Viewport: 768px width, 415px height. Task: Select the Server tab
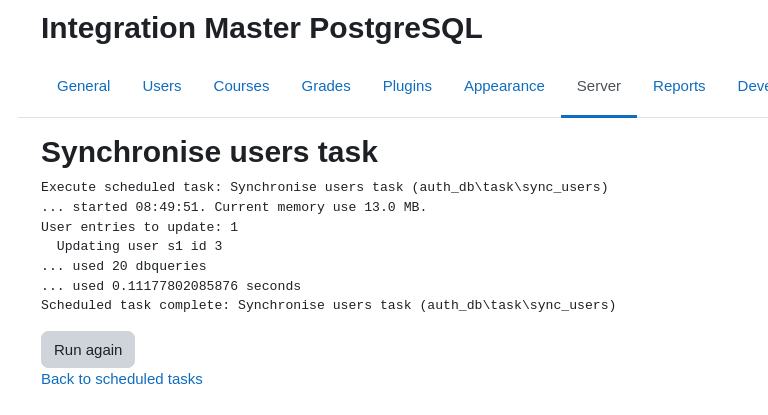pyautogui.click(x=599, y=86)
